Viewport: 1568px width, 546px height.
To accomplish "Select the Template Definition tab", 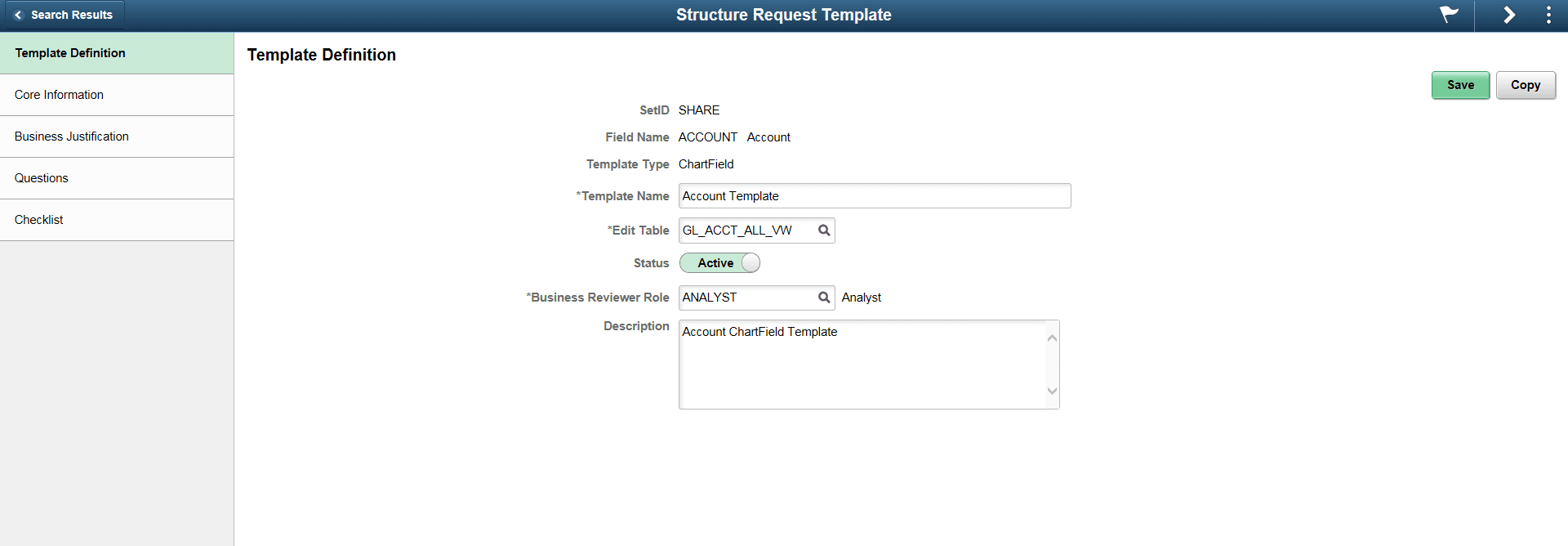I will 69,52.
